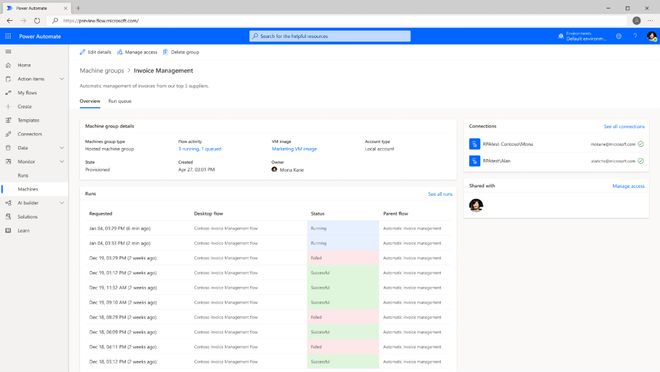Image resolution: width=660 pixels, height=372 pixels.
Task: Click the Machine groups breadcrumb link
Action: click(102, 71)
